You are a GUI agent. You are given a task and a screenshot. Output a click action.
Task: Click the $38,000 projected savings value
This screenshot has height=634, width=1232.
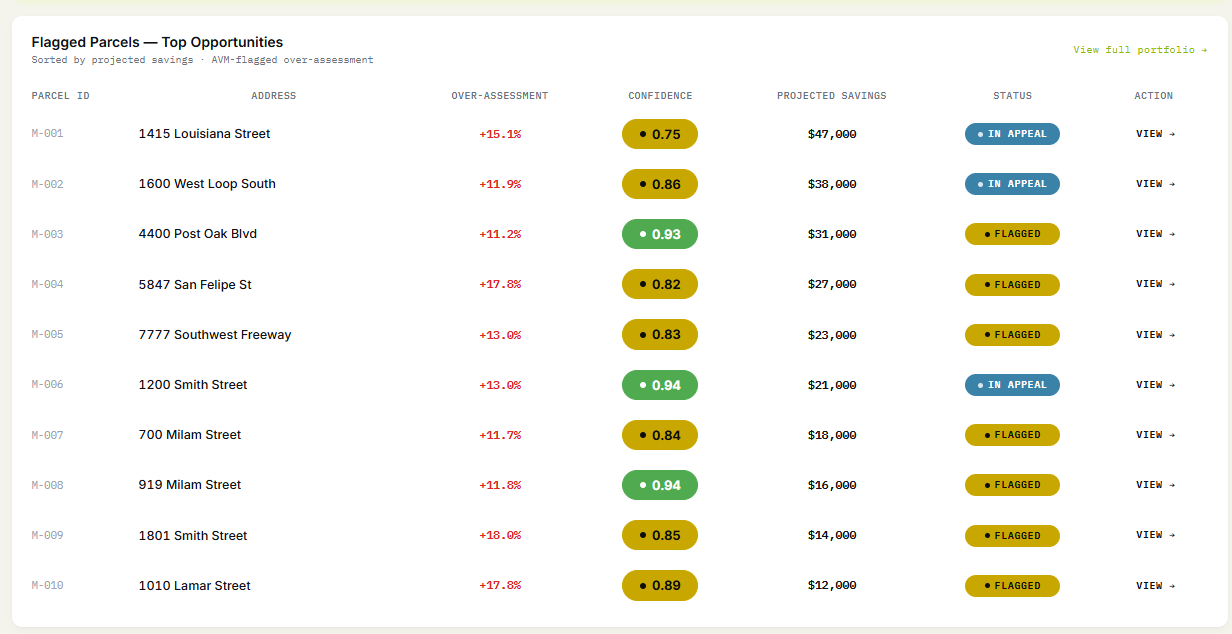[x=832, y=184]
